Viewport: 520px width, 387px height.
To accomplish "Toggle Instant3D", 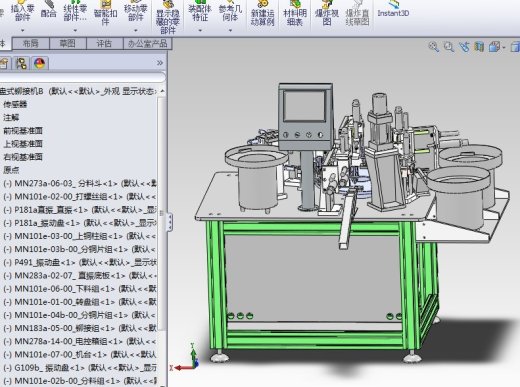I will [393, 9].
